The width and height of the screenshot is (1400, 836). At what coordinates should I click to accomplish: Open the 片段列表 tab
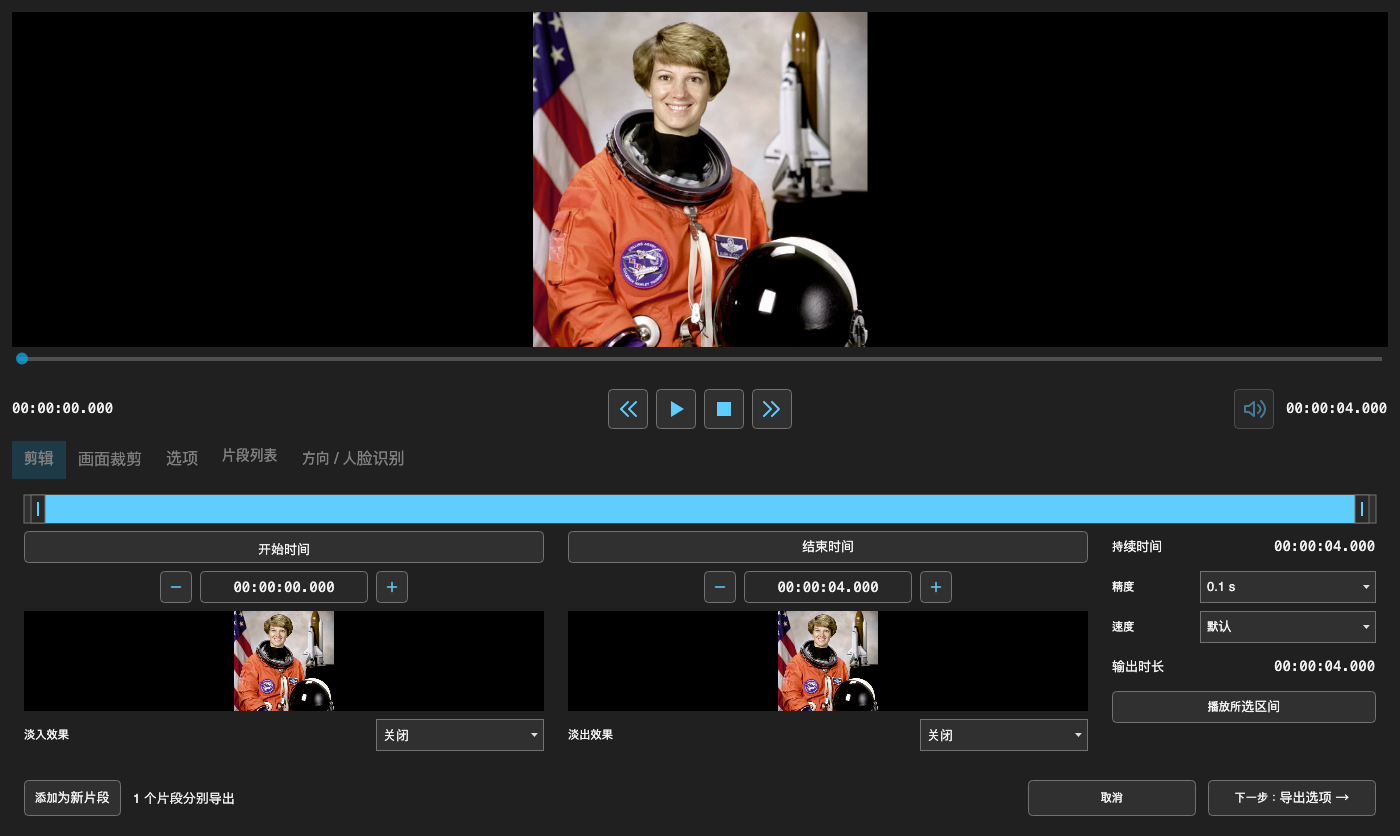(249, 456)
